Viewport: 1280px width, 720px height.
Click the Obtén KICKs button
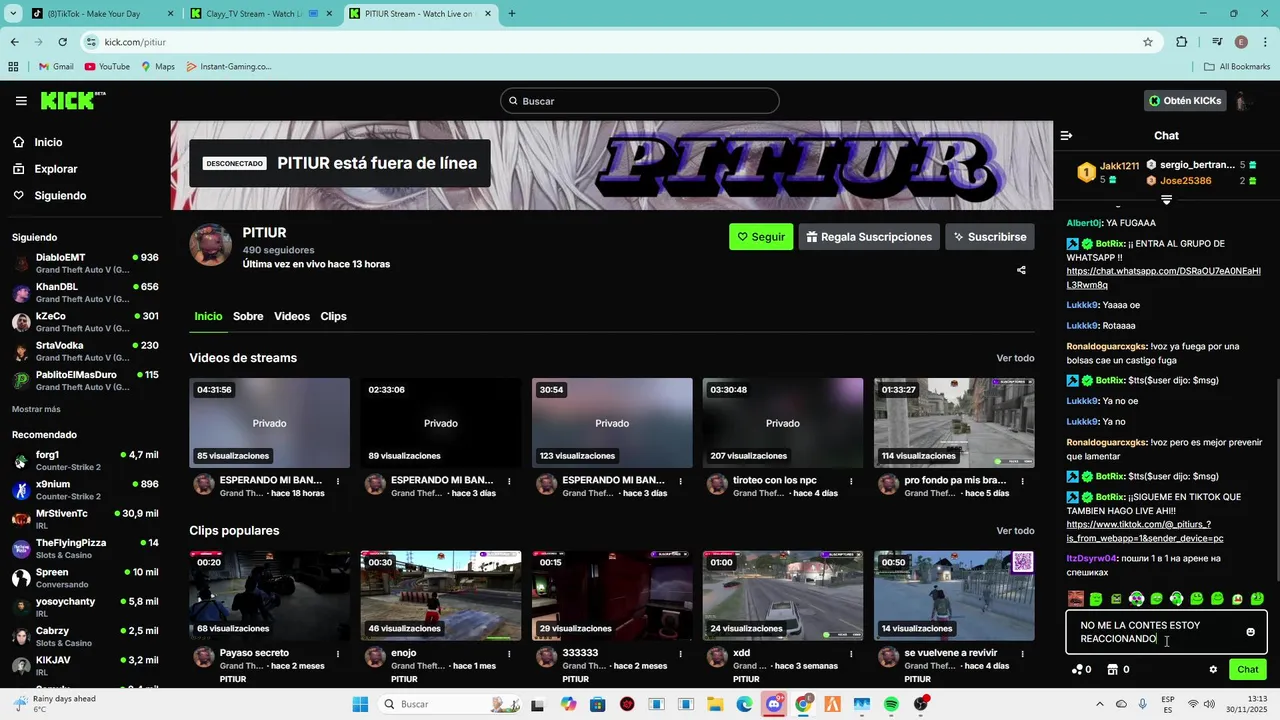[1185, 101]
